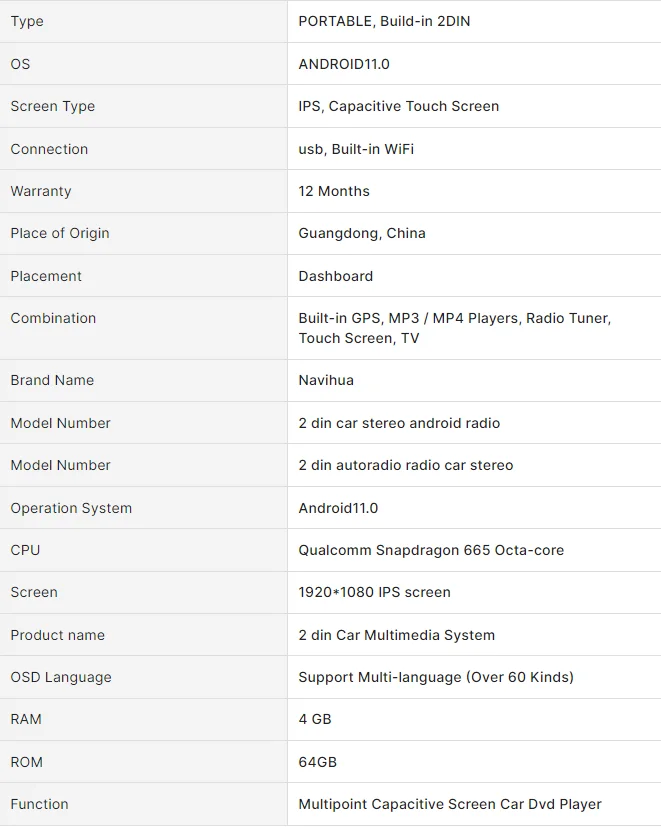Click the "Guangdong, China" origin value
This screenshot has width=661, height=827.
362,233
